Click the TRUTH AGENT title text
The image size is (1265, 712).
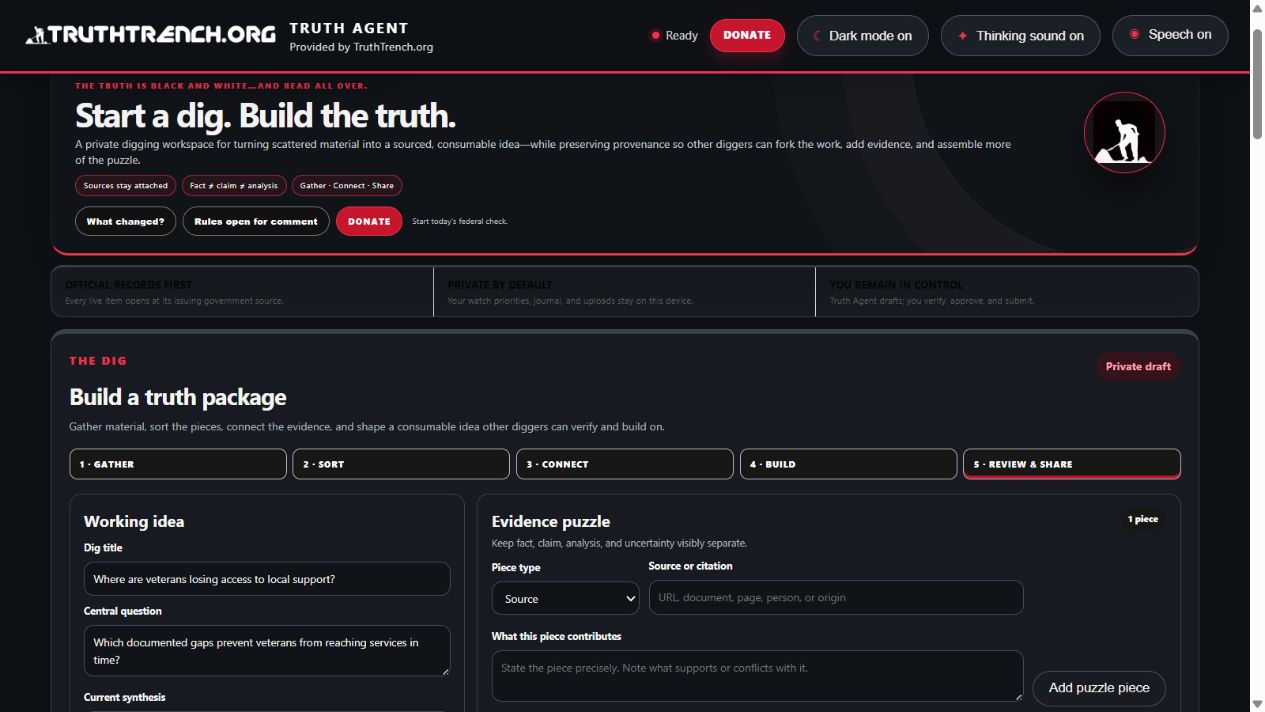click(349, 28)
